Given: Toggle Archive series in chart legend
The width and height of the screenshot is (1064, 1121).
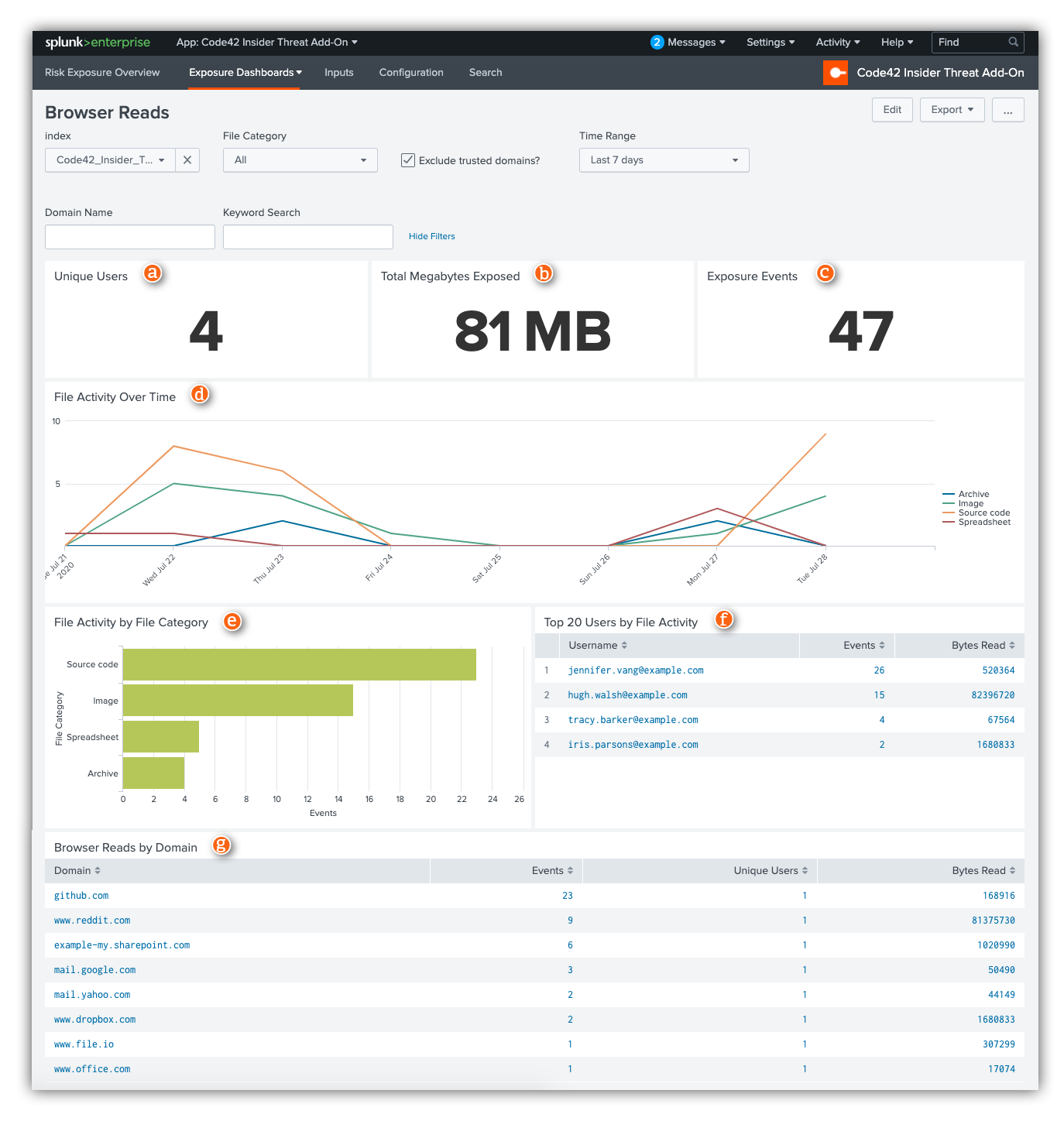Looking at the screenshot, I should point(973,494).
